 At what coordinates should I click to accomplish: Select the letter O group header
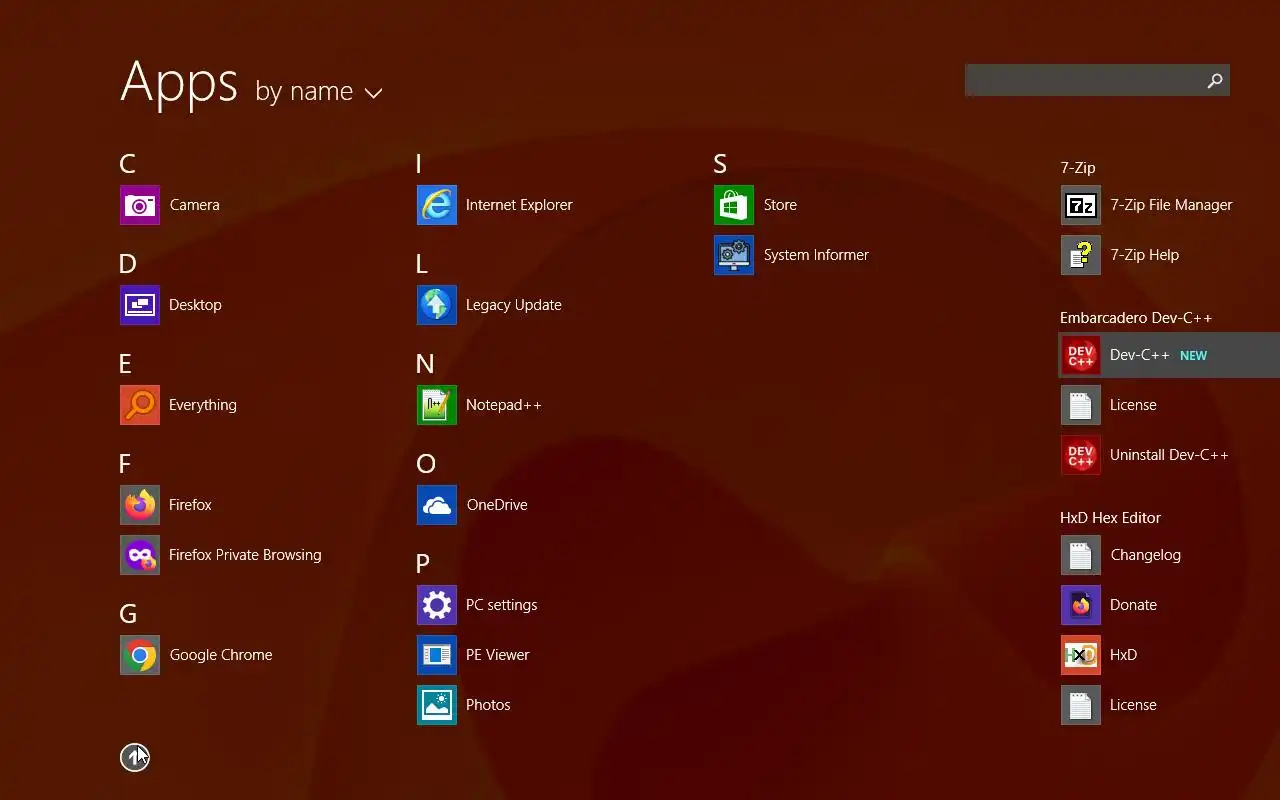pos(426,464)
